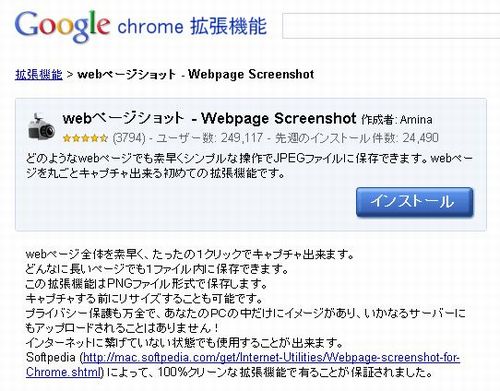
Task: Click the camera extension icon
Action: point(41,127)
